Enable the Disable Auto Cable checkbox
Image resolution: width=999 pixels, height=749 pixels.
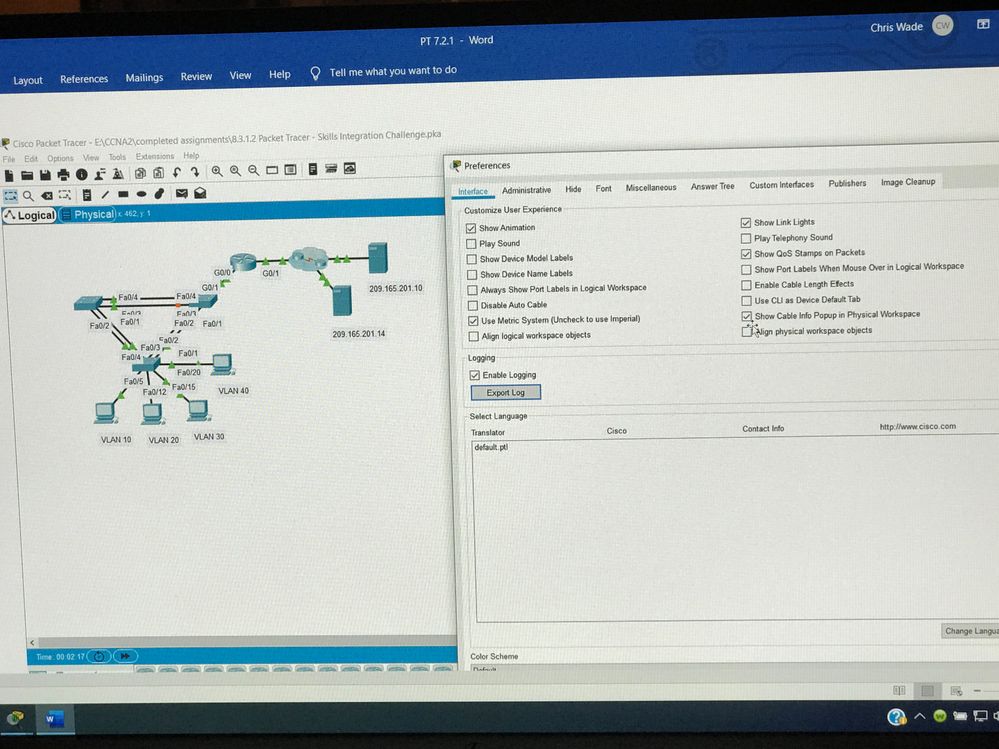473,306
